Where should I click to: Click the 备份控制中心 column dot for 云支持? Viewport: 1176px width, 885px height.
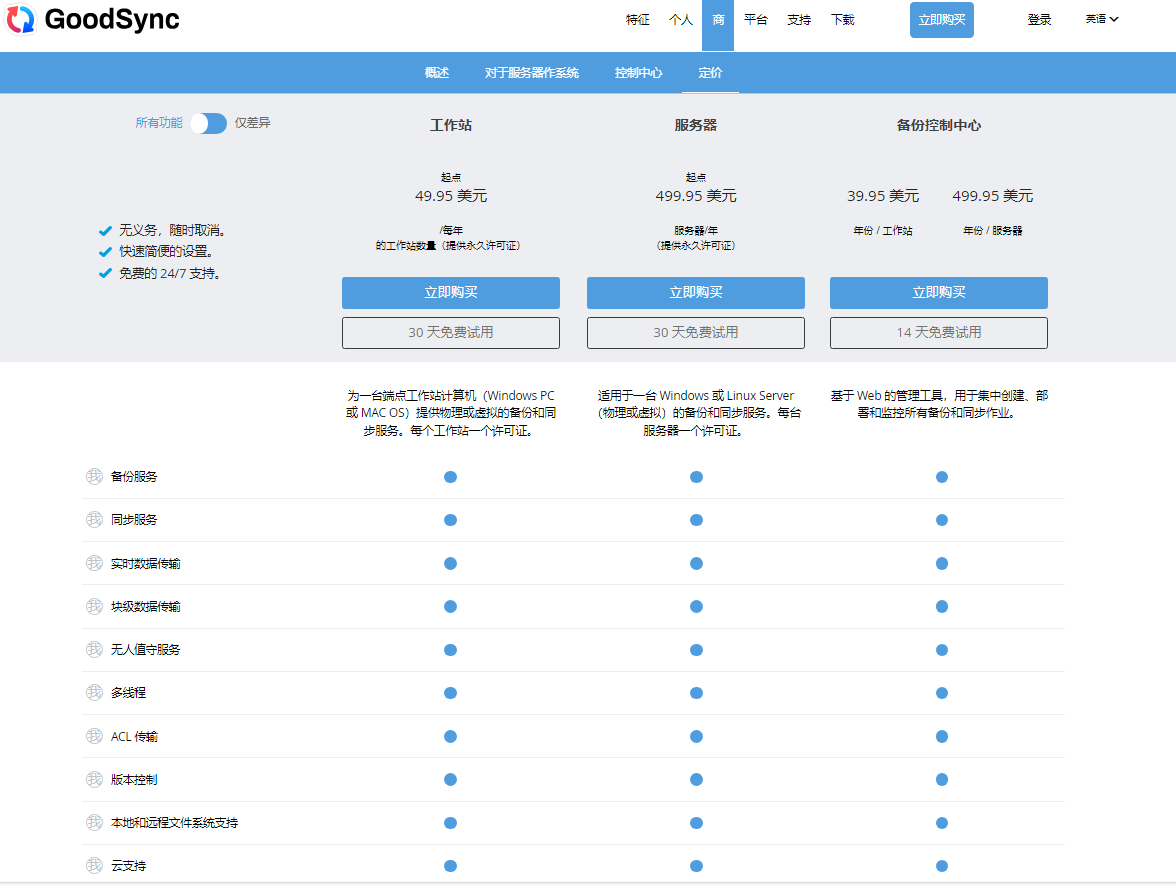point(941,866)
